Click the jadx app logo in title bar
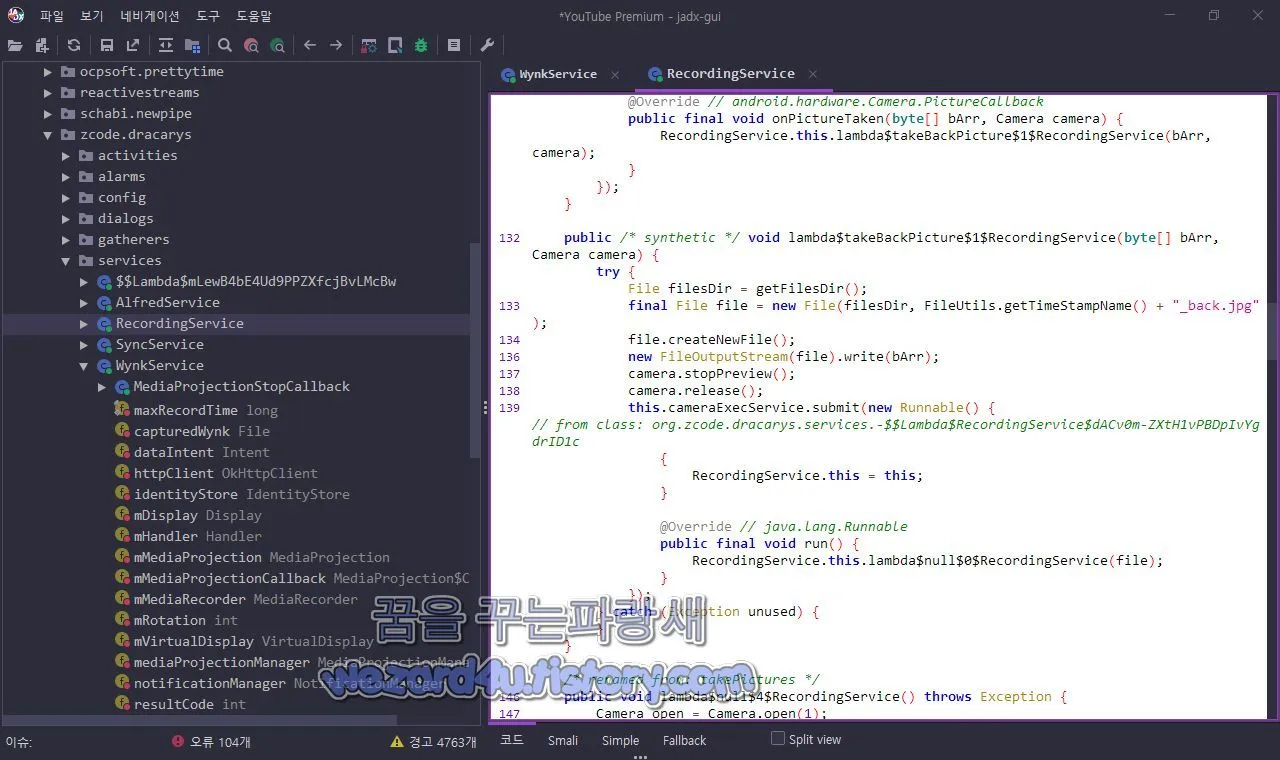This screenshot has height=760, width=1280. click(16, 15)
